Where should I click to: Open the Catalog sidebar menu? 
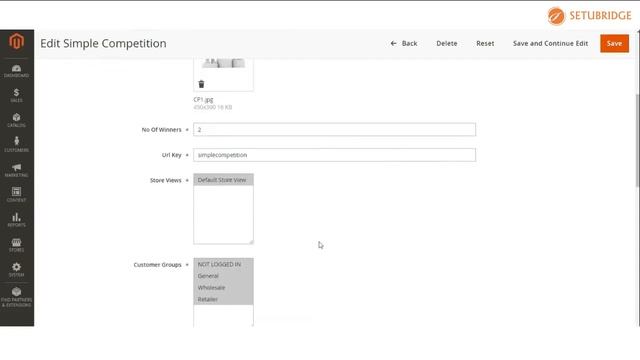(x=16, y=120)
